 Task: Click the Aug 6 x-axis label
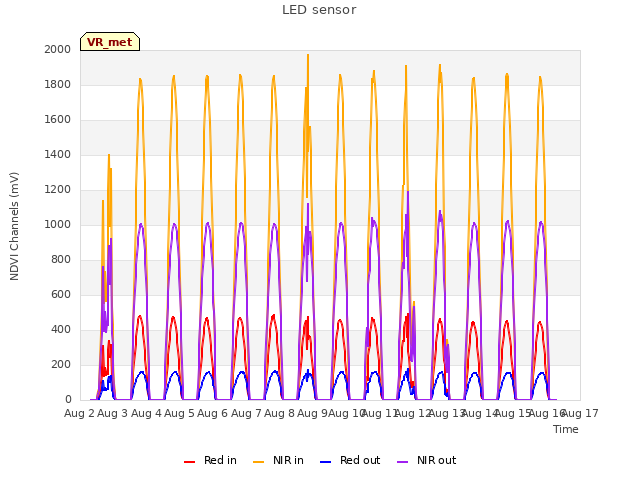tap(212, 413)
